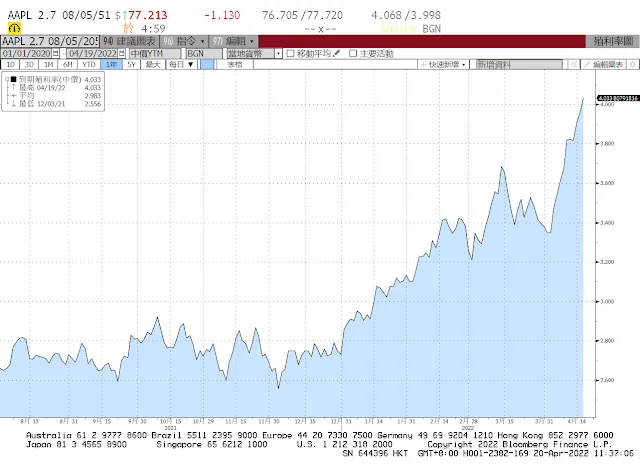640x468 pixels.
Task: Open the 編輯 edit dropdown
Action: 234,41
